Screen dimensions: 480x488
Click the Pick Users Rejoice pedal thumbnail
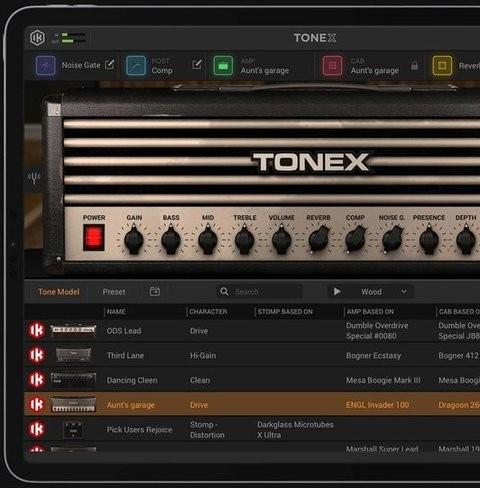[73, 430]
